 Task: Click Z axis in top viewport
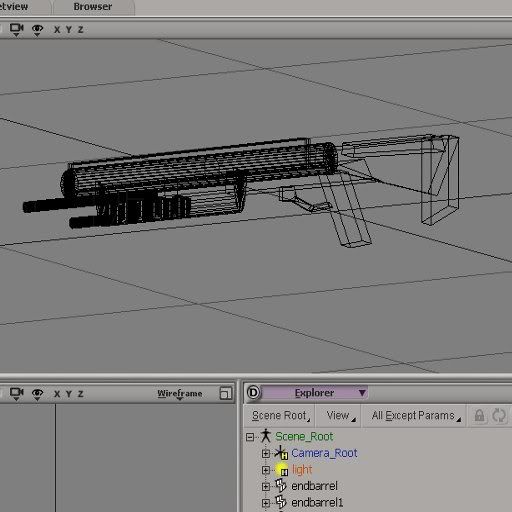[80, 30]
